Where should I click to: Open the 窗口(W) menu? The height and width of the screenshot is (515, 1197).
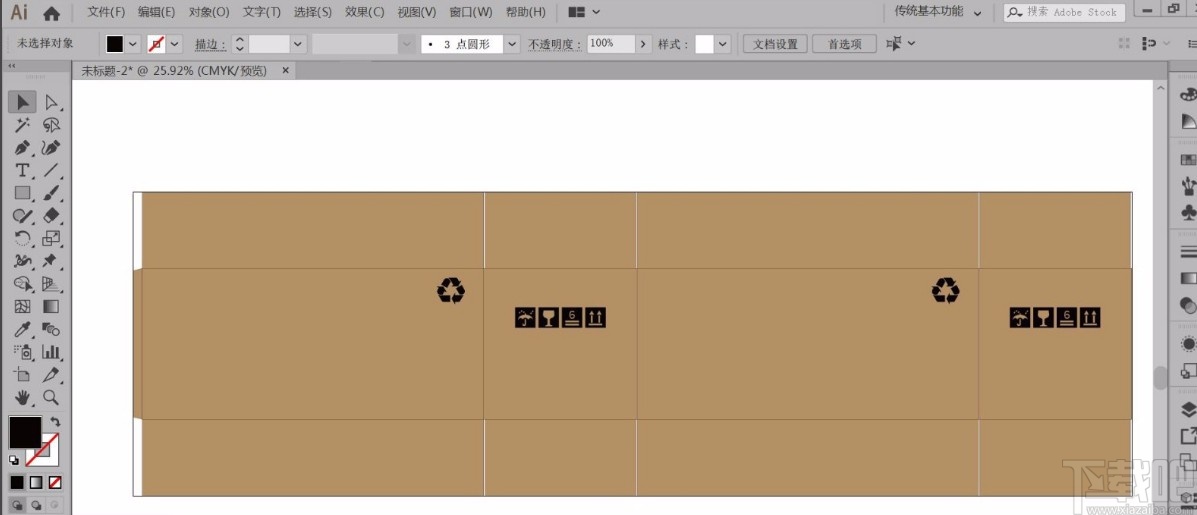(471, 12)
